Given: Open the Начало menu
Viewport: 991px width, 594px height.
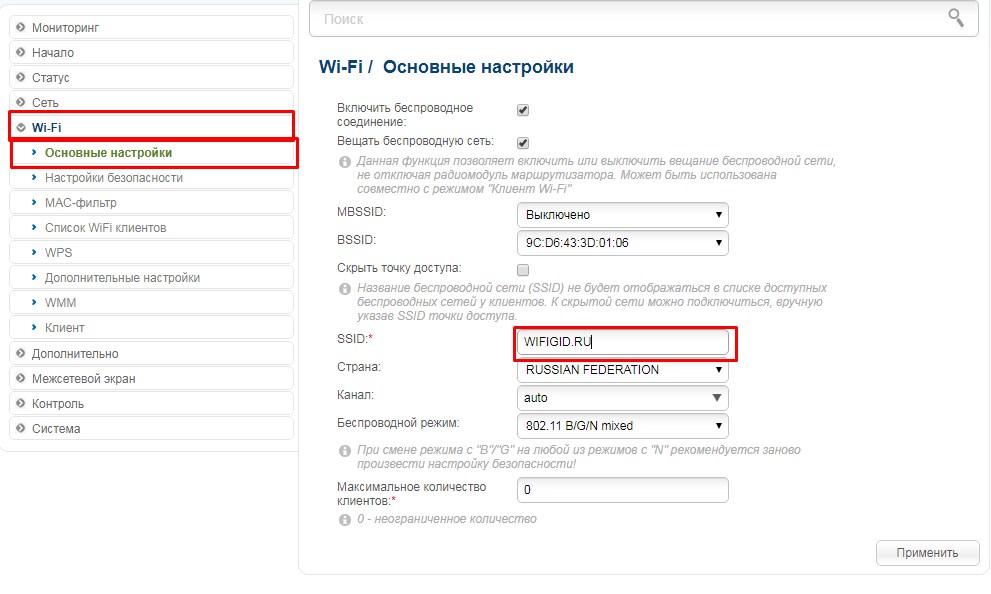Looking at the screenshot, I should [x=152, y=52].
